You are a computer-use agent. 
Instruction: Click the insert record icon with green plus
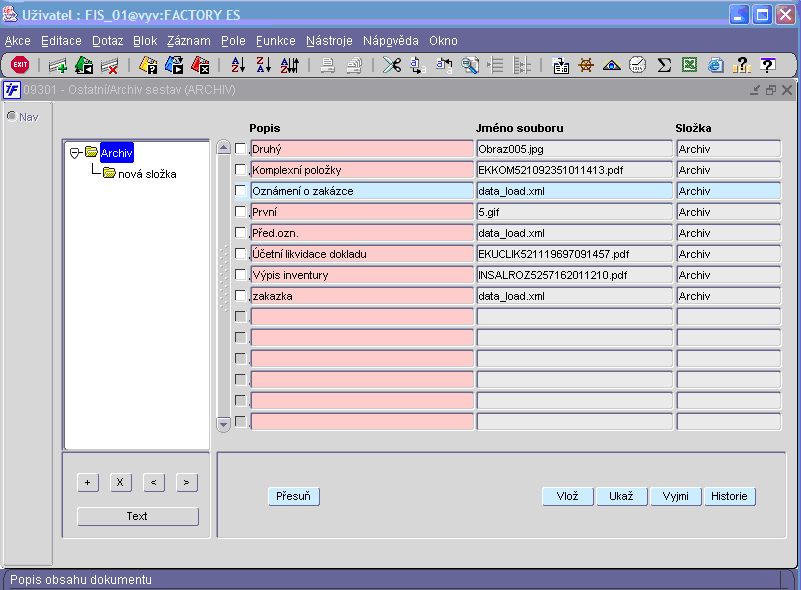point(58,65)
